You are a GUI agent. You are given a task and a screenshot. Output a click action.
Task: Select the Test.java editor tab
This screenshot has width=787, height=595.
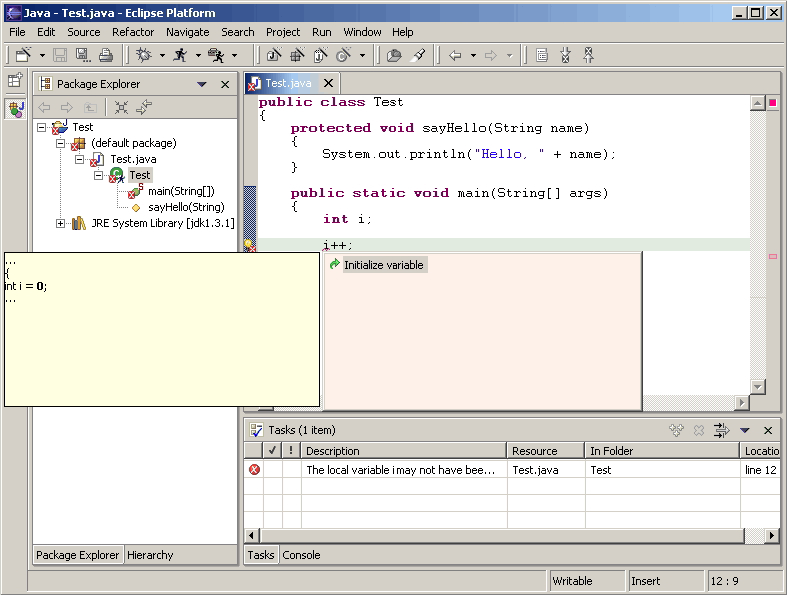(288, 83)
